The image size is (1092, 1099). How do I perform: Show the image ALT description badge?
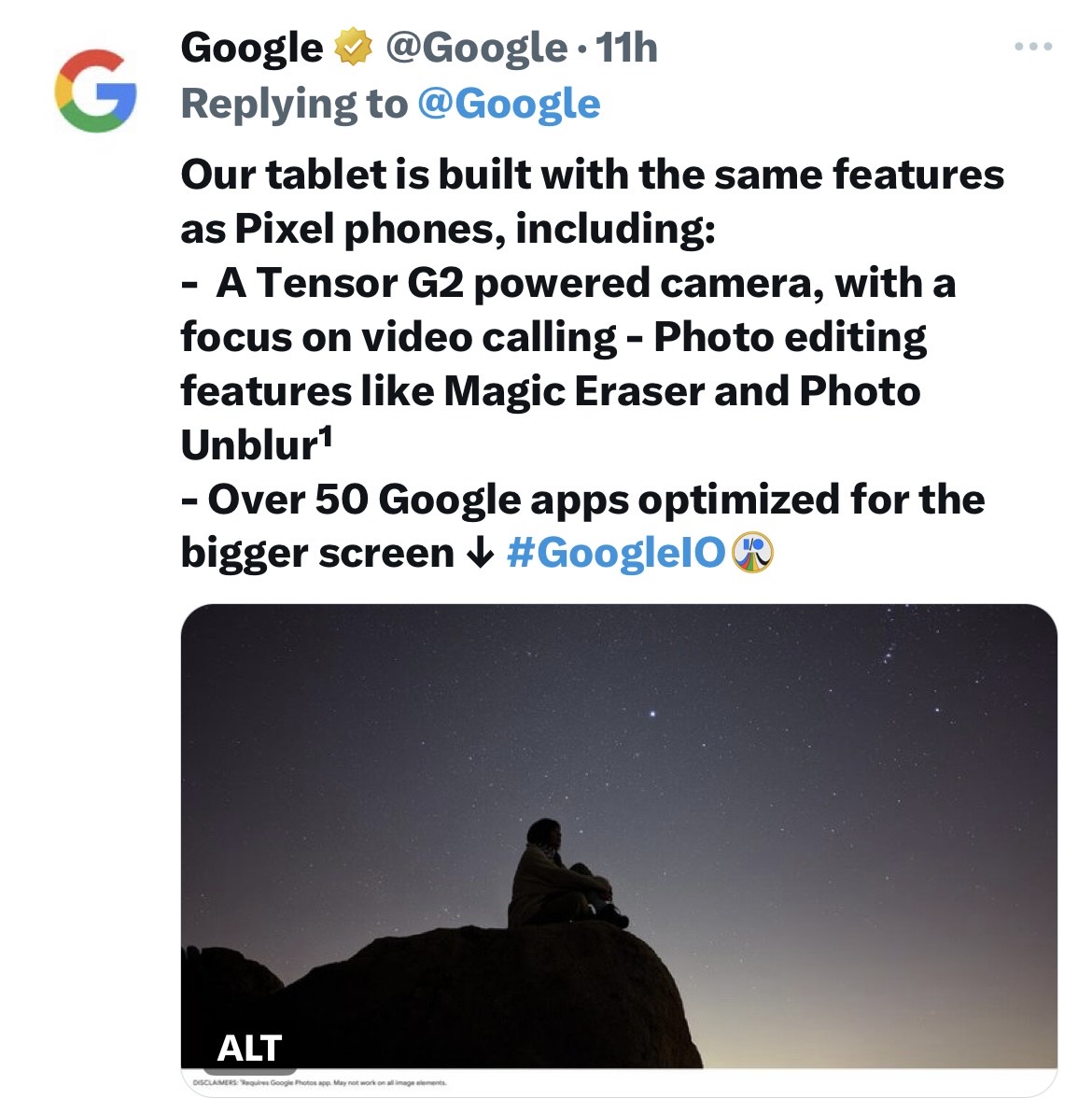pyautogui.click(x=249, y=1049)
